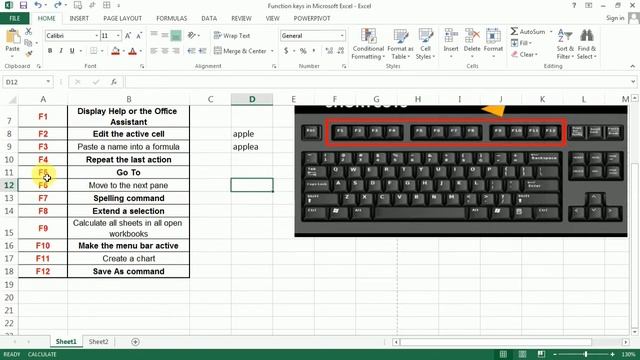The width and height of the screenshot is (640, 360).
Task: Open Cell Styles gallery
Action: 425,44
